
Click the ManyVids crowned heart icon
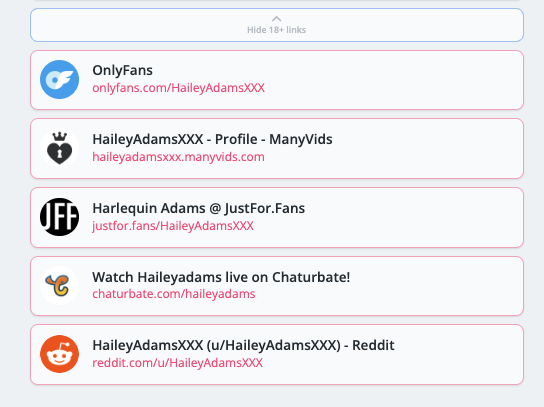pyautogui.click(x=59, y=148)
